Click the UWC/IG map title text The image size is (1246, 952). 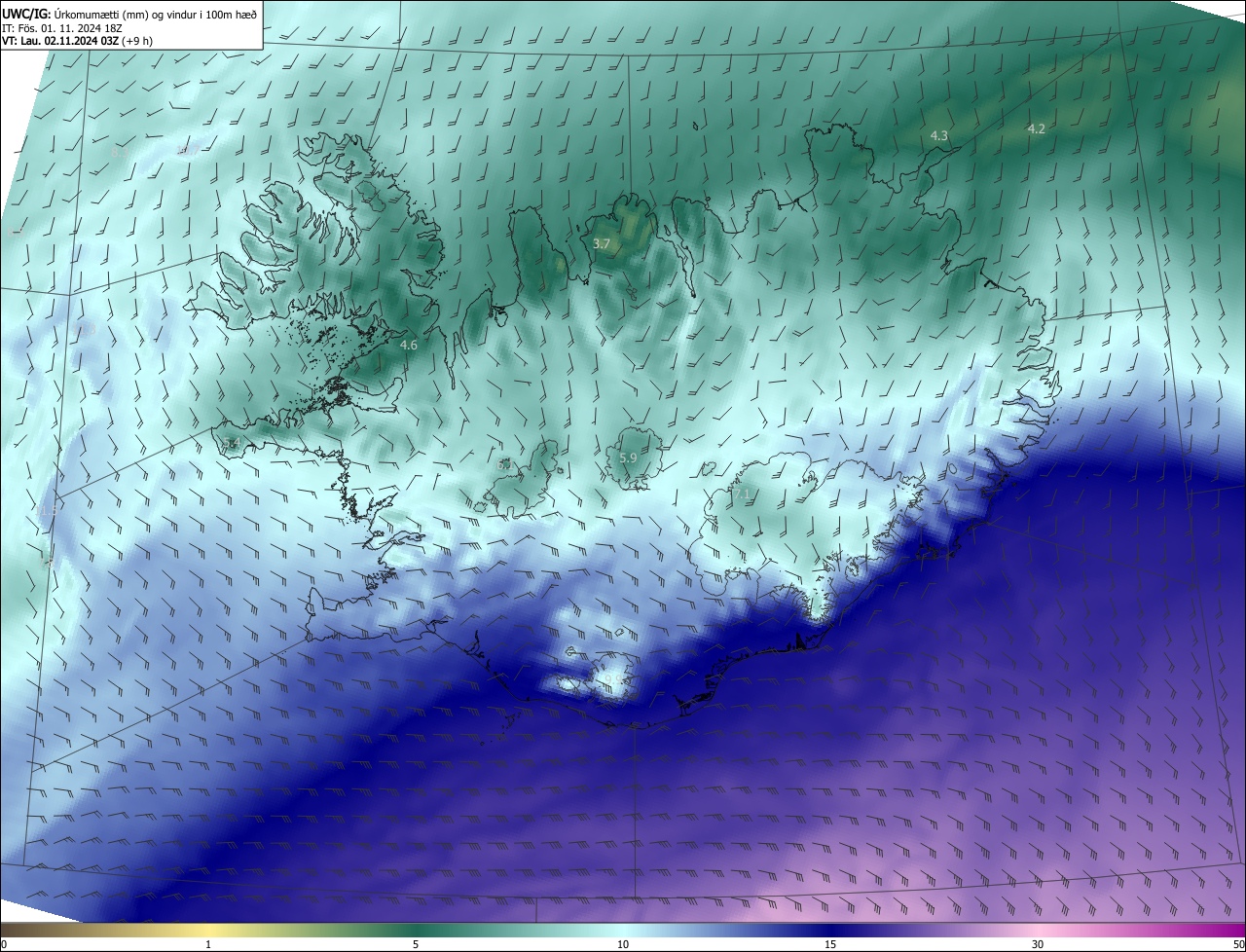point(129,13)
